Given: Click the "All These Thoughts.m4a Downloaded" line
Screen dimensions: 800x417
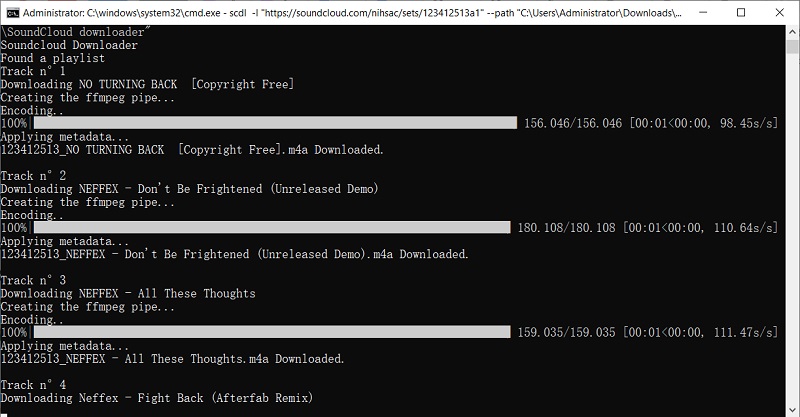Looking at the screenshot, I should pos(172,358).
